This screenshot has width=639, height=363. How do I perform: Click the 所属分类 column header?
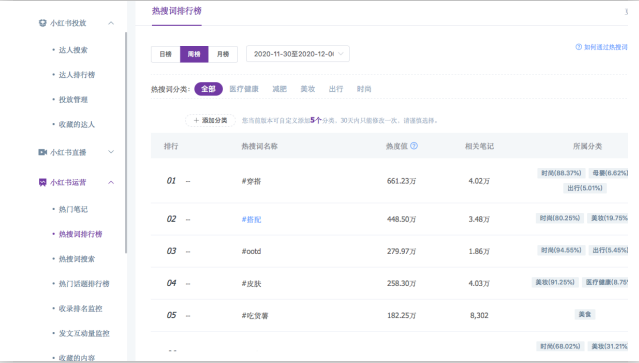pos(587,146)
